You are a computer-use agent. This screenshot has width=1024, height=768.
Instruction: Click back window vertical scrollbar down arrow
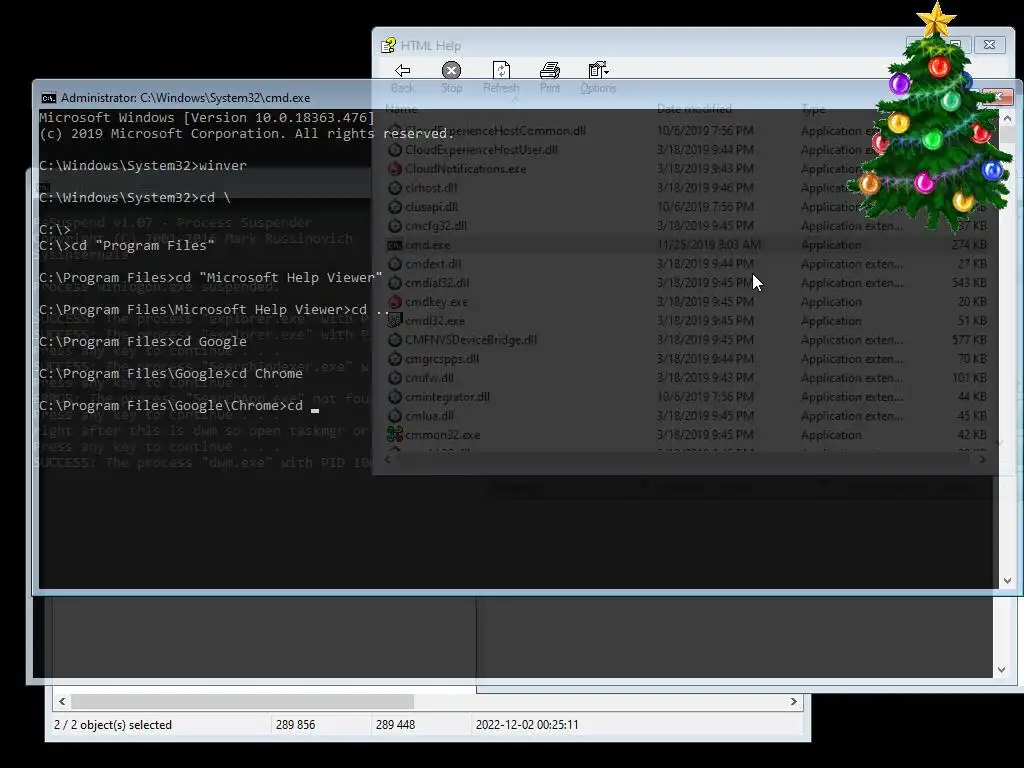tap(1001, 669)
